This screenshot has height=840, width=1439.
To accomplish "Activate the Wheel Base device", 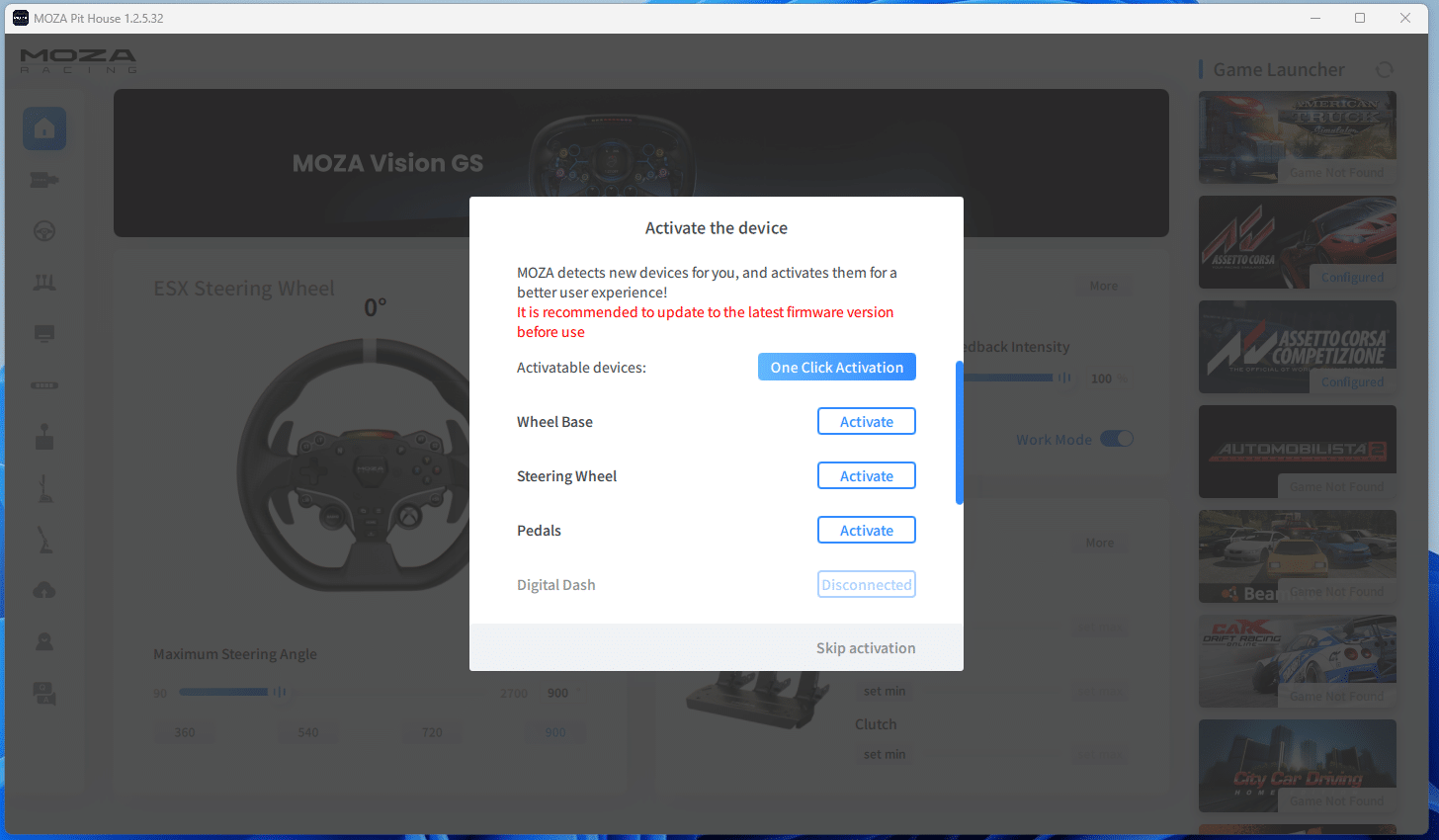I will [x=866, y=421].
